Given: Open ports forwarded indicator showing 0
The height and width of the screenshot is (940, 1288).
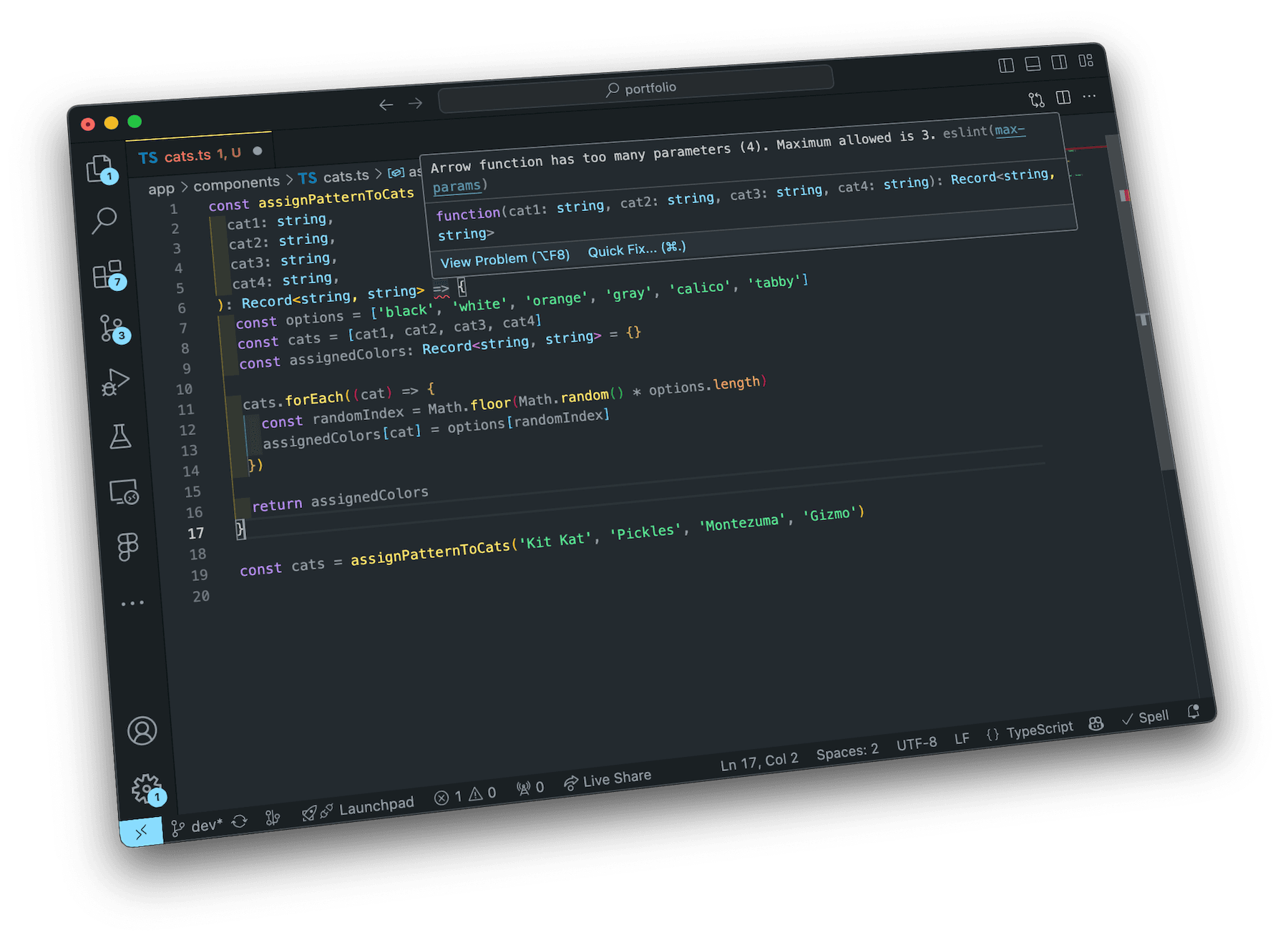Looking at the screenshot, I should coord(530,788).
